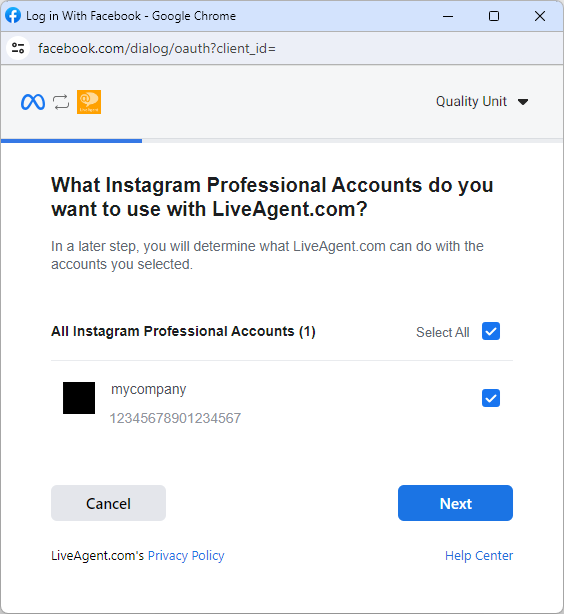Screen dimensions: 564x614
Task: Click the Next button
Action: (455, 503)
